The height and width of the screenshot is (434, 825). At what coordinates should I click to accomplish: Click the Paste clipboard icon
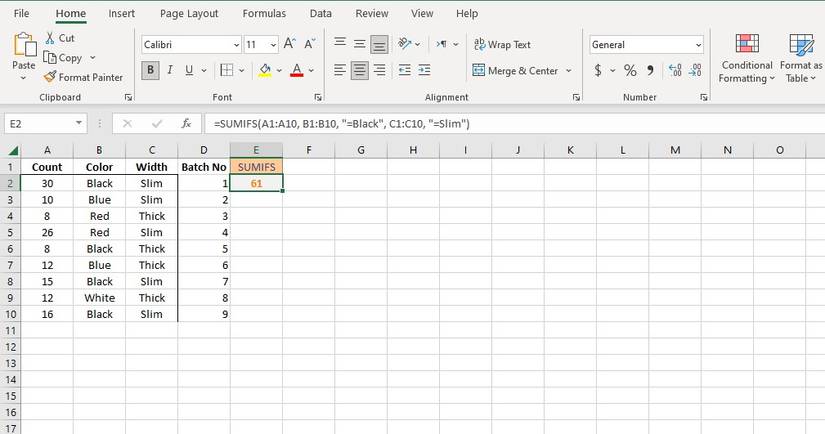coord(24,45)
